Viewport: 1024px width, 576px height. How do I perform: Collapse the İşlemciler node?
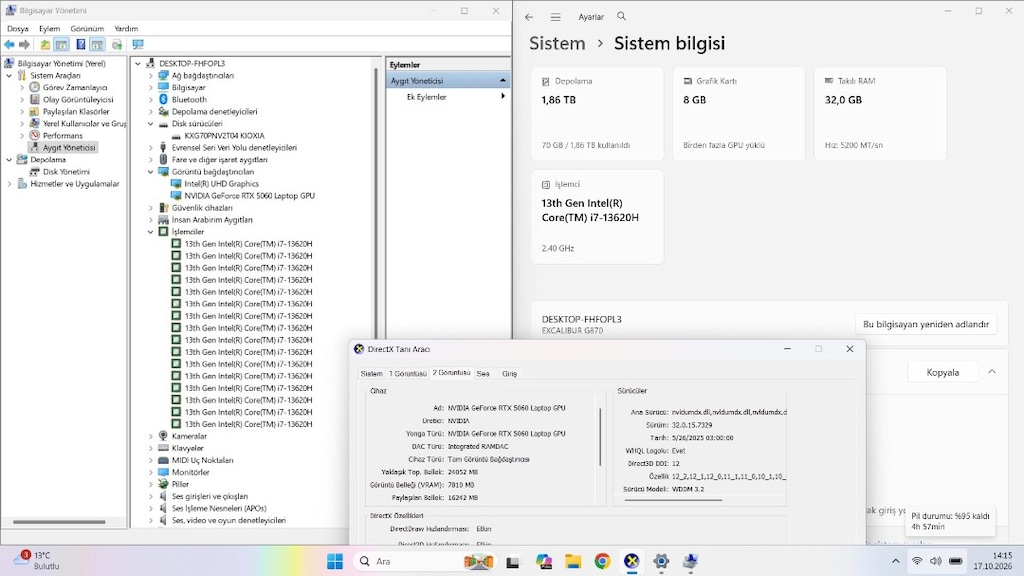click(x=150, y=232)
